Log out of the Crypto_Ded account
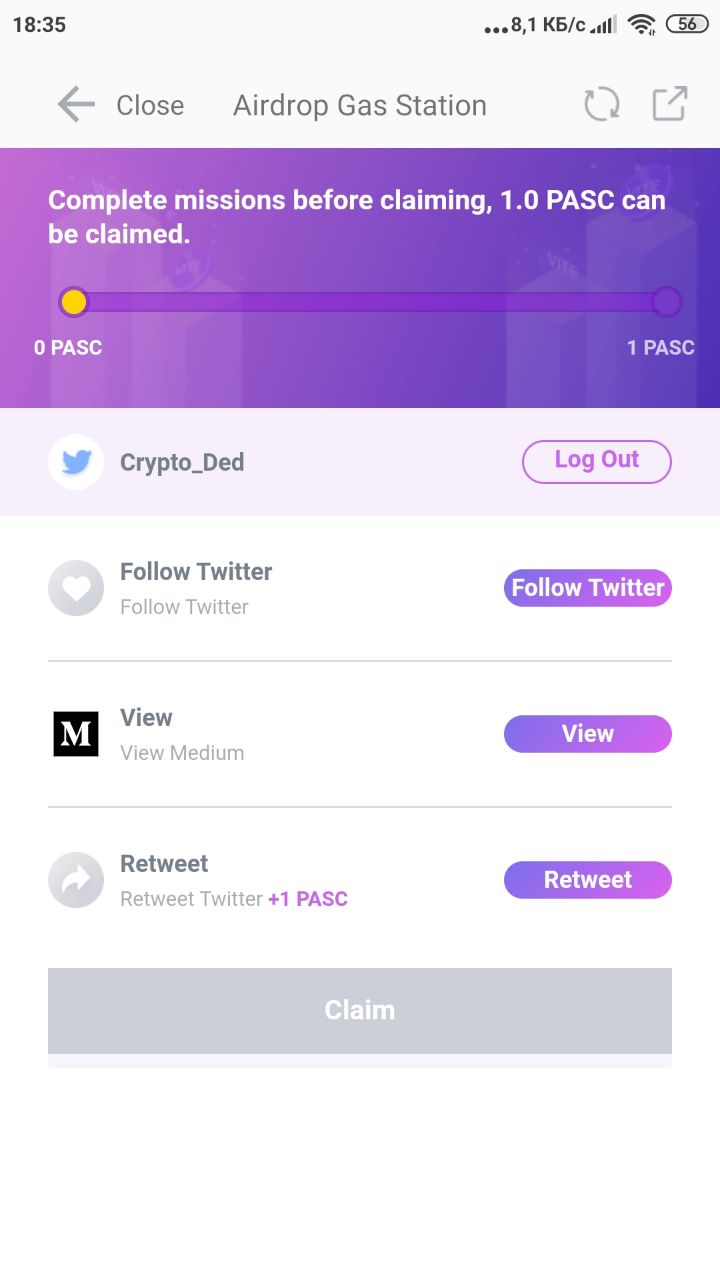This screenshot has width=720, height=1280. pos(596,461)
